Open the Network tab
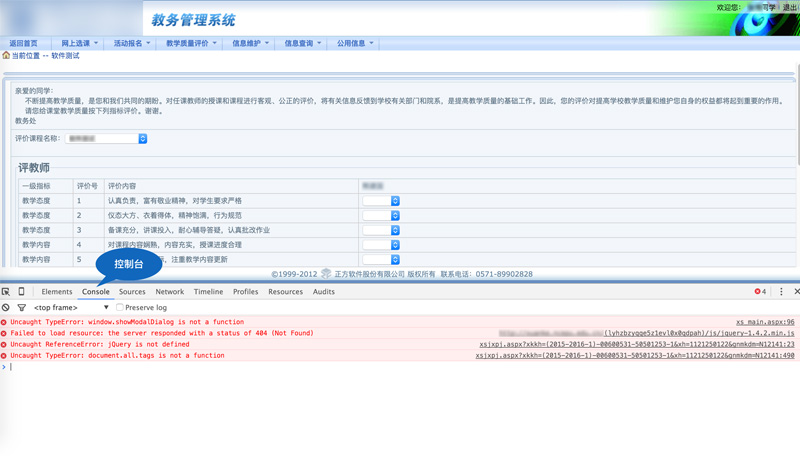800x456 pixels. click(169, 292)
